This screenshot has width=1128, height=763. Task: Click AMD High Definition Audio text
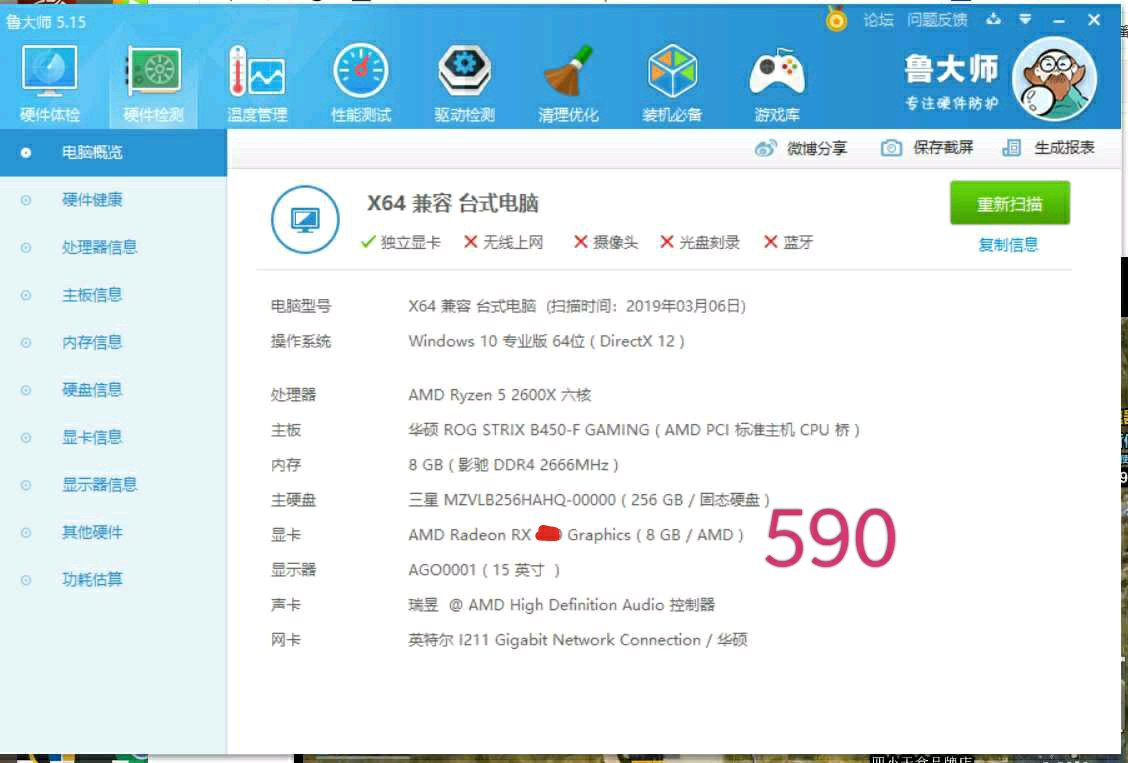point(565,605)
